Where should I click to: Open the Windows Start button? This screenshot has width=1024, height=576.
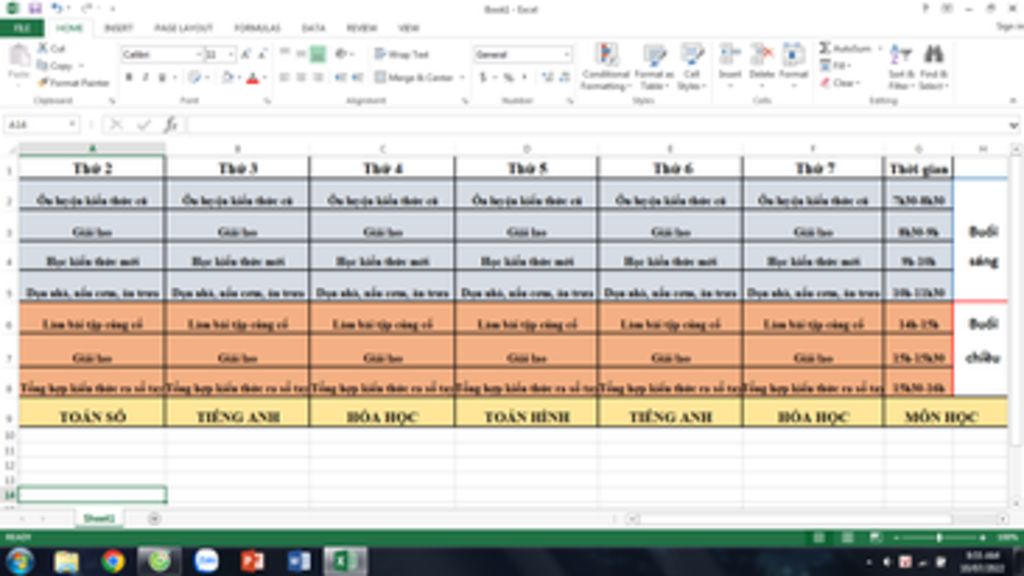point(20,561)
